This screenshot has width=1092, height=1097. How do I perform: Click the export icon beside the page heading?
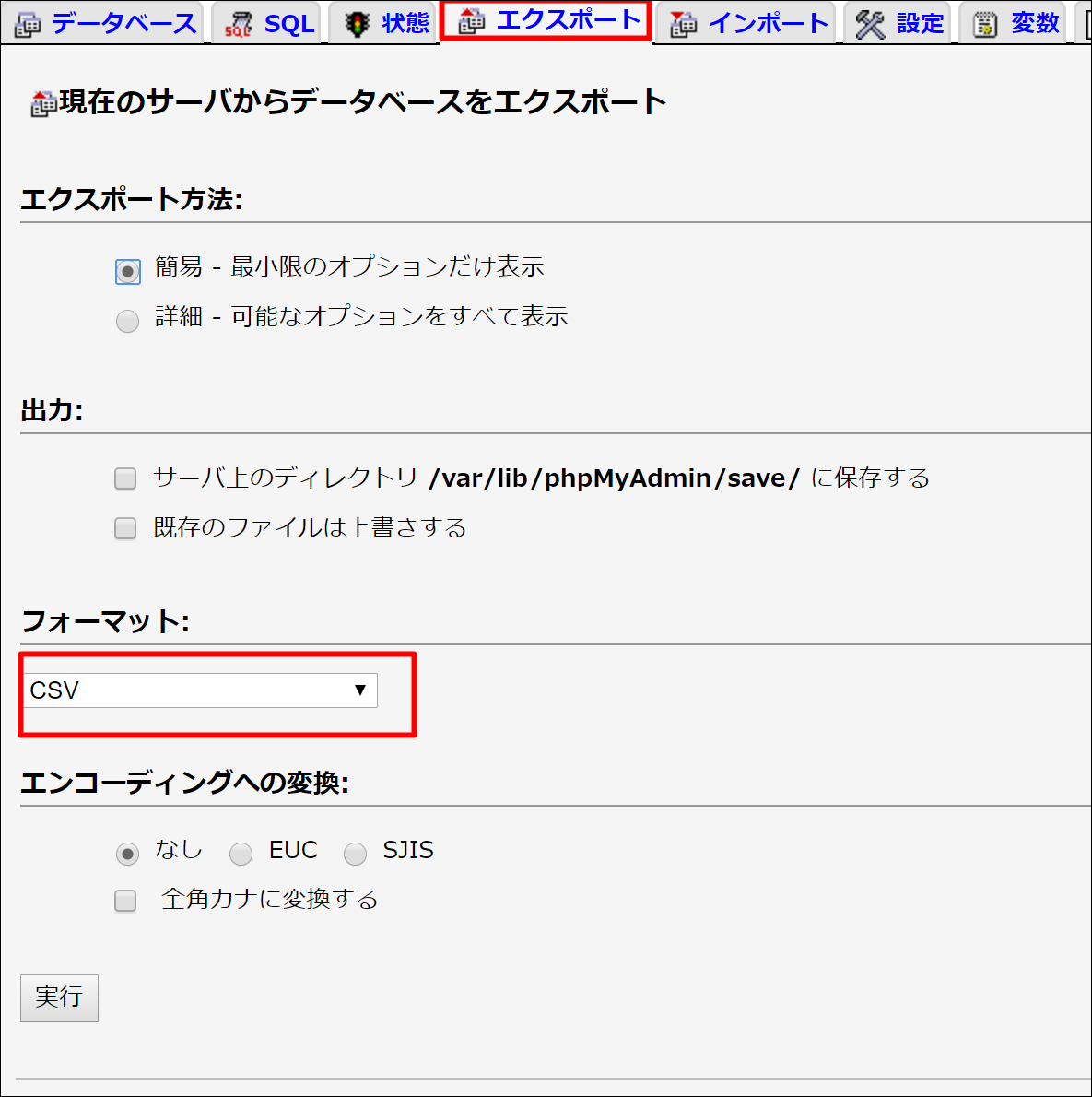coord(43,103)
